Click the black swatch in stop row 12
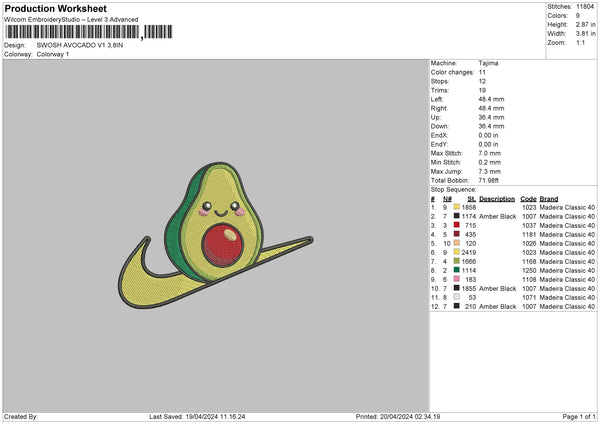The image size is (600, 424). coord(457,306)
